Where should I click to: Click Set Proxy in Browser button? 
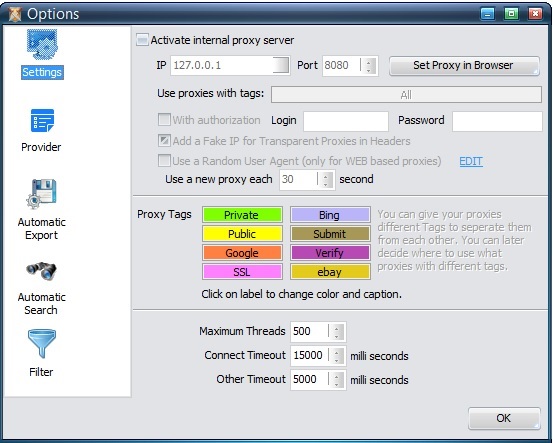point(464,66)
